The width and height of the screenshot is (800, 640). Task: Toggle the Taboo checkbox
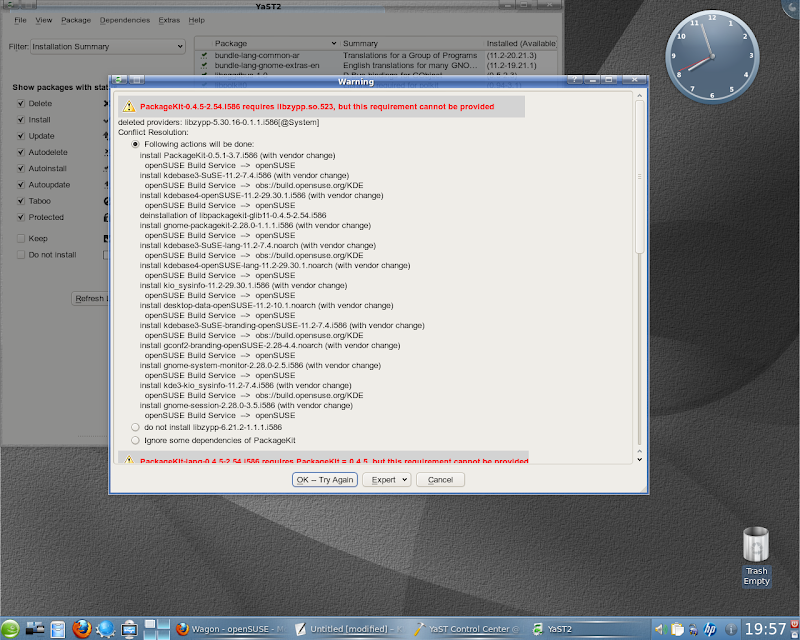point(21,201)
